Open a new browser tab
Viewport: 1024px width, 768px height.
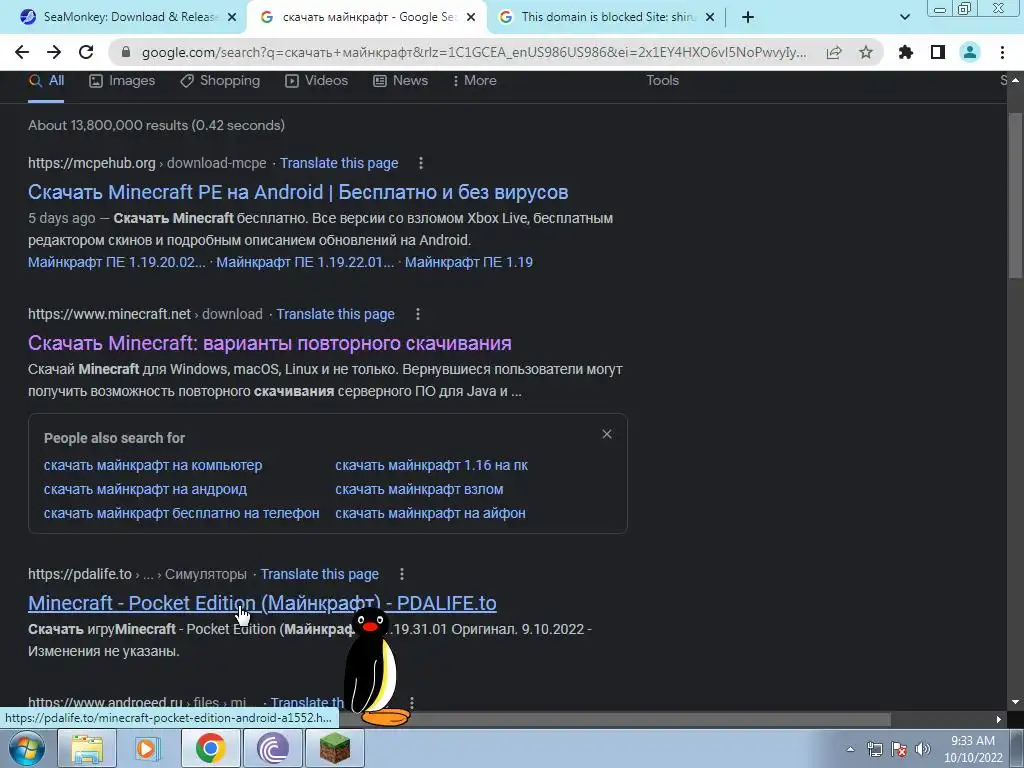pos(748,17)
